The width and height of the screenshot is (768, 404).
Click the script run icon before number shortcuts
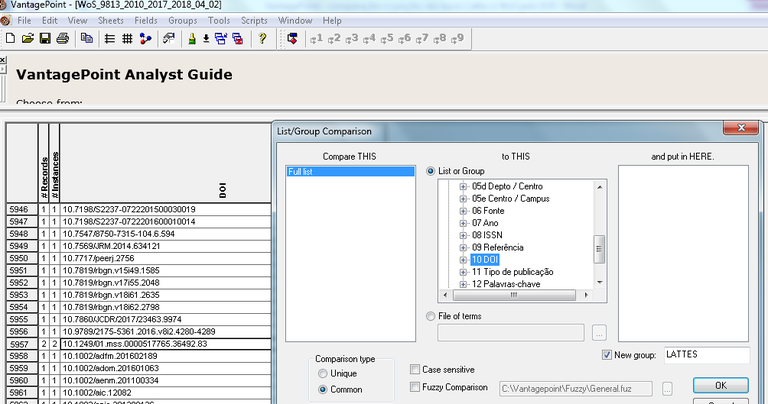292,38
